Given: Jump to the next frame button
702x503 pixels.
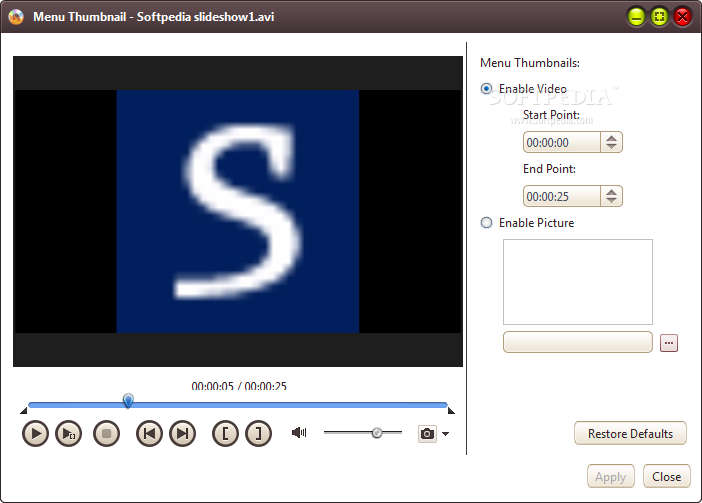Looking at the screenshot, I should tap(183, 434).
